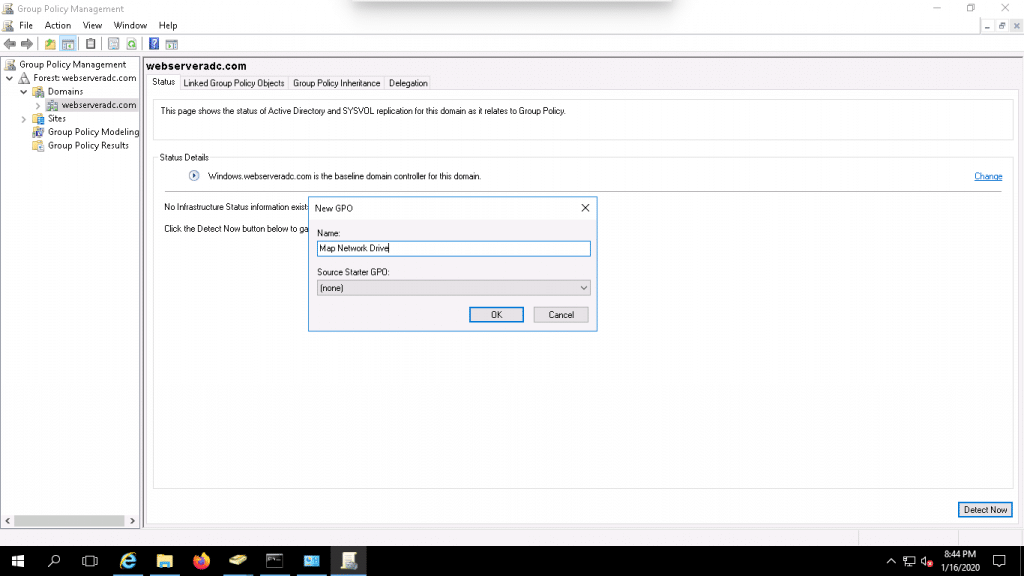
Task: Show hidden tray icons chevron
Action: [x=891, y=561]
